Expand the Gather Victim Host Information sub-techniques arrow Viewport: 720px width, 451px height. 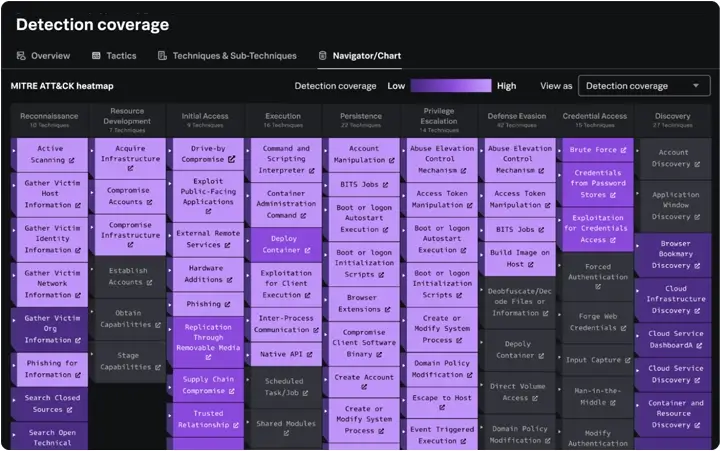[x=15, y=194]
